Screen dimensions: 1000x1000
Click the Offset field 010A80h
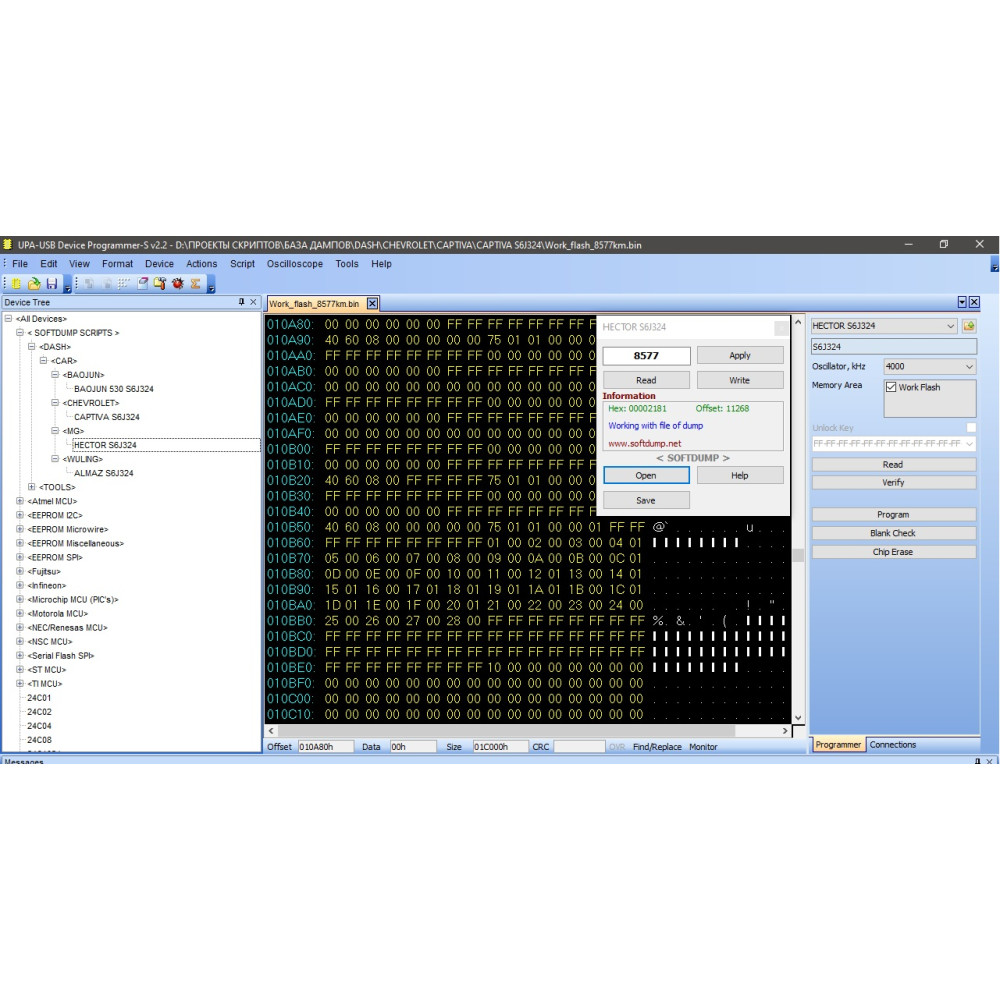pyautogui.click(x=326, y=747)
